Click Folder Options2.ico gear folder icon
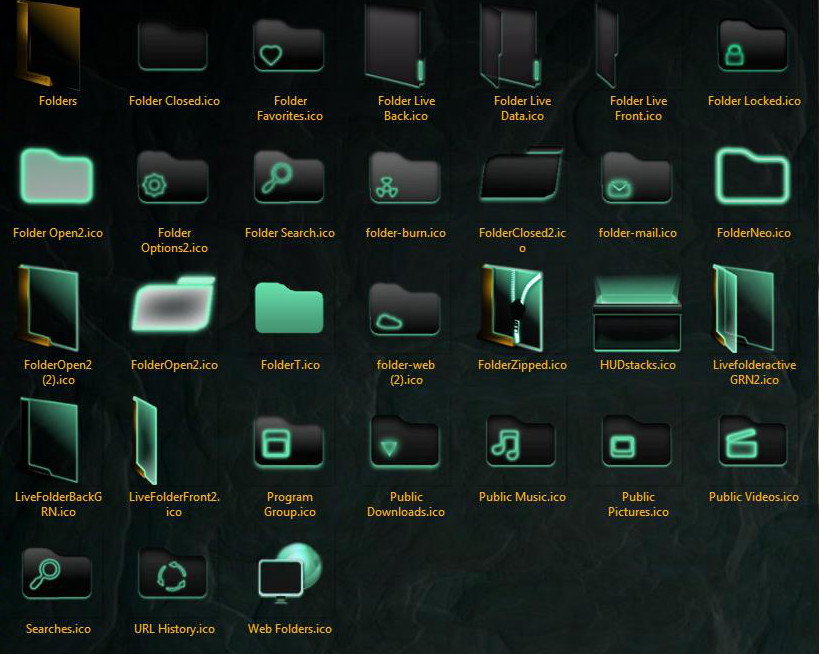This screenshot has width=819, height=654. 173,178
